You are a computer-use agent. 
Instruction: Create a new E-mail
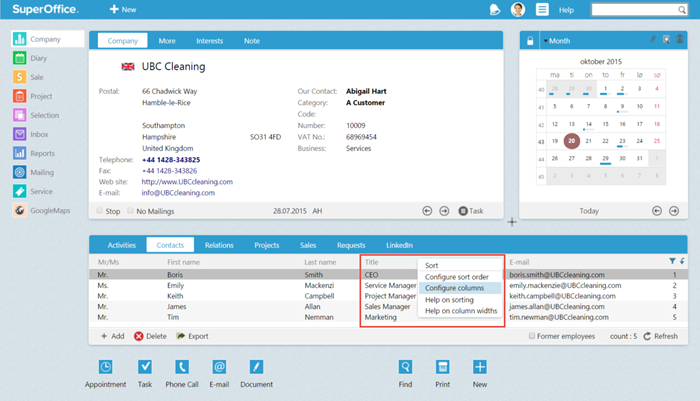[x=219, y=367]
